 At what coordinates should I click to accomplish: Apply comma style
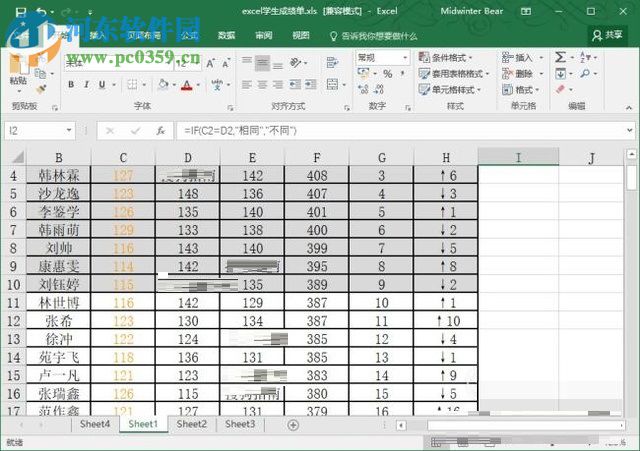(402, 74)
